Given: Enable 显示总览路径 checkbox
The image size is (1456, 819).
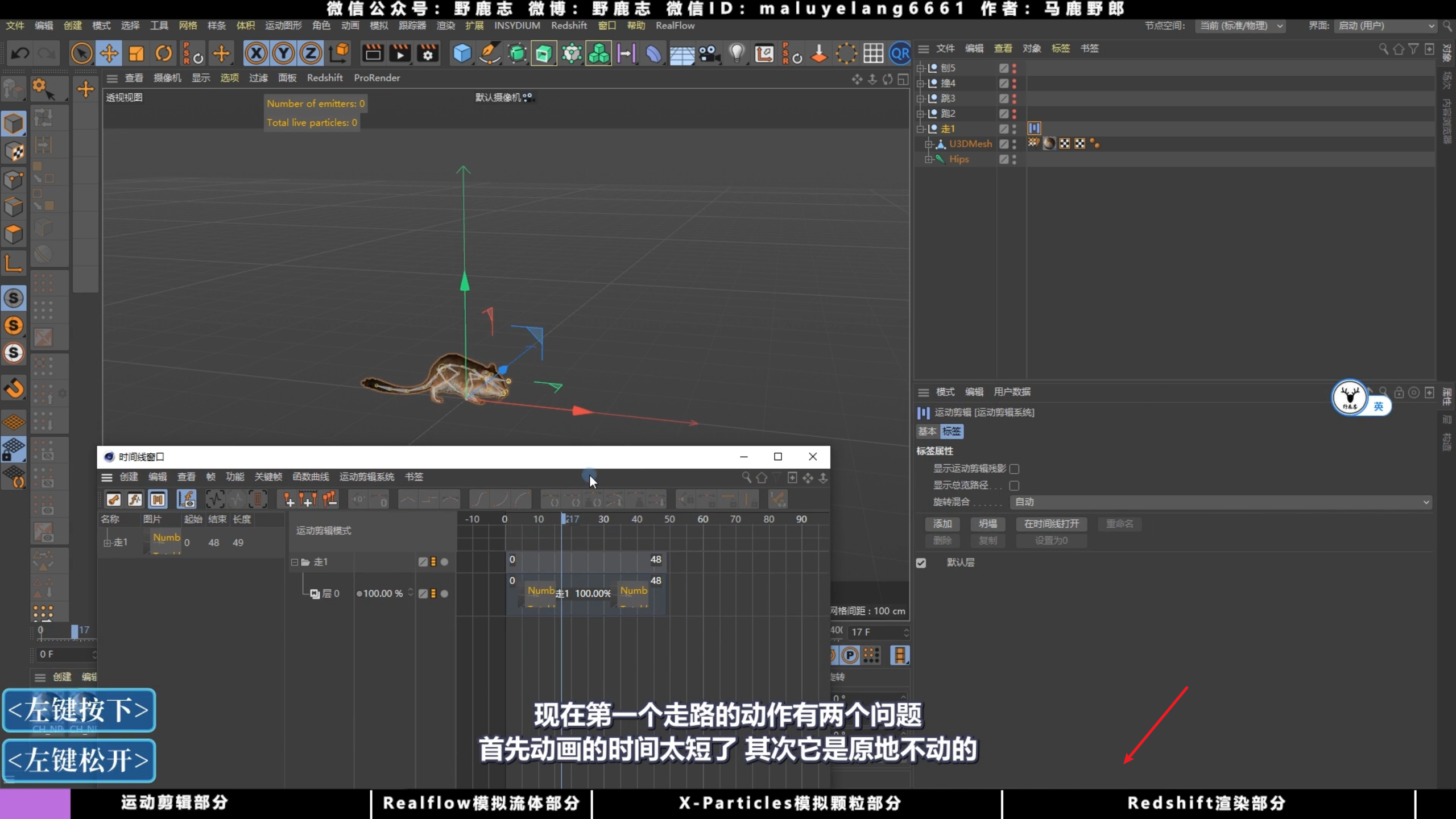Looking at the screenshot, I should pos(1014,485).
